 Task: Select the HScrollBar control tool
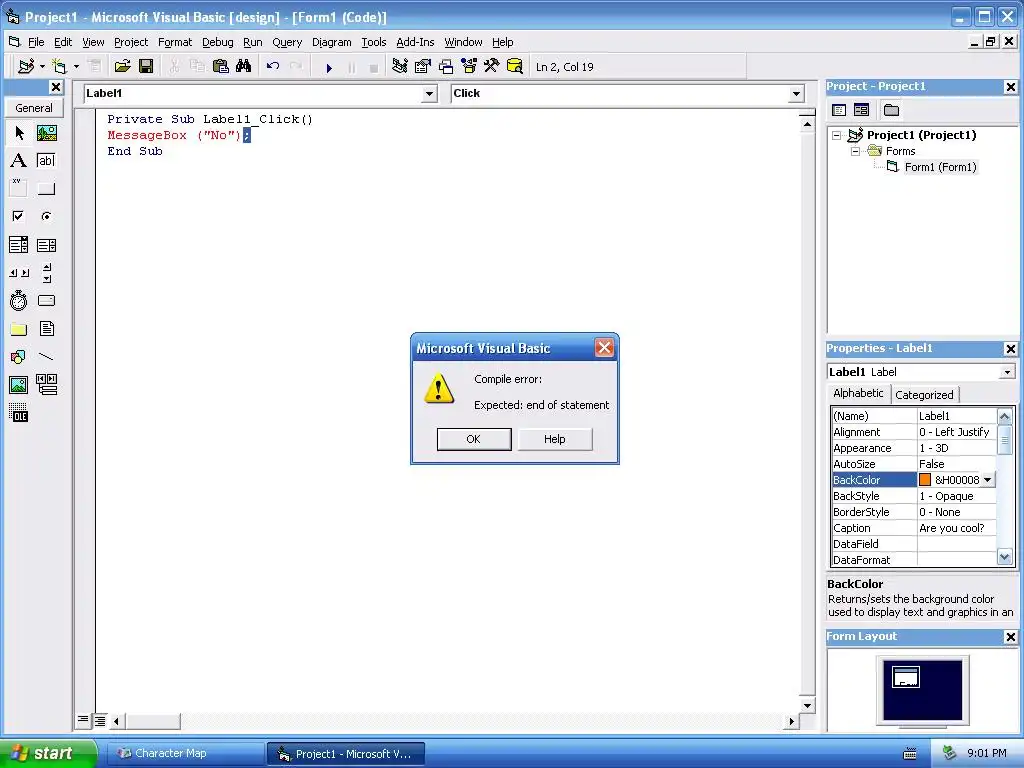[19, 273]
